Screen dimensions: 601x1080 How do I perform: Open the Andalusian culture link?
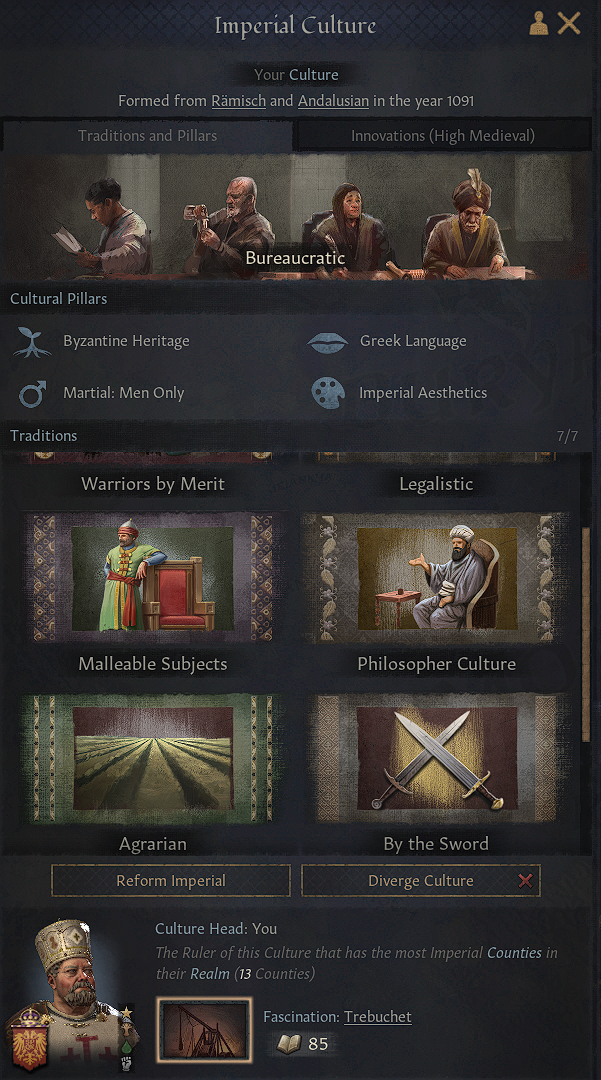(333, 101)
